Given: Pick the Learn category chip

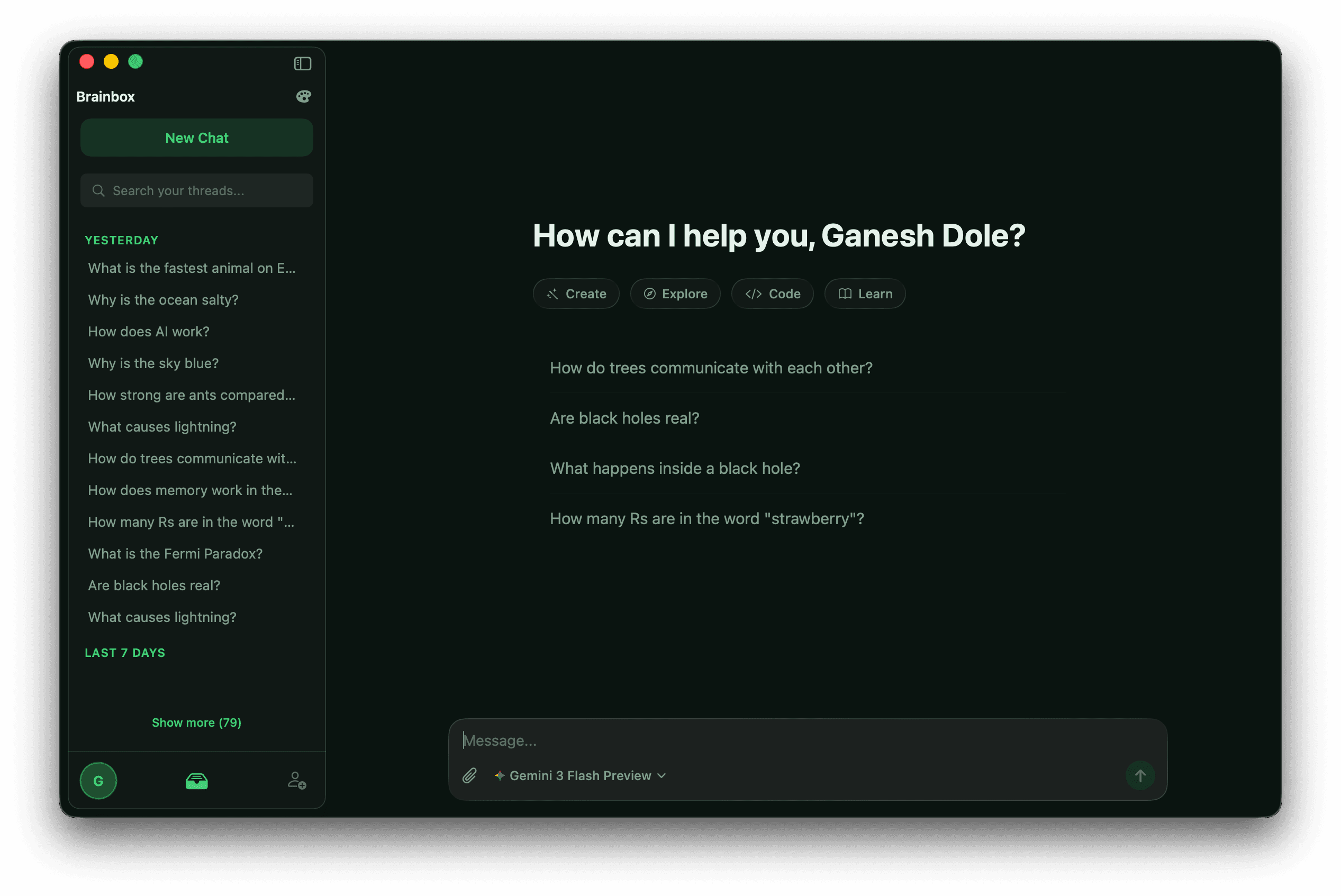Looking at the screenshot, I should click(x=865, y=294).
